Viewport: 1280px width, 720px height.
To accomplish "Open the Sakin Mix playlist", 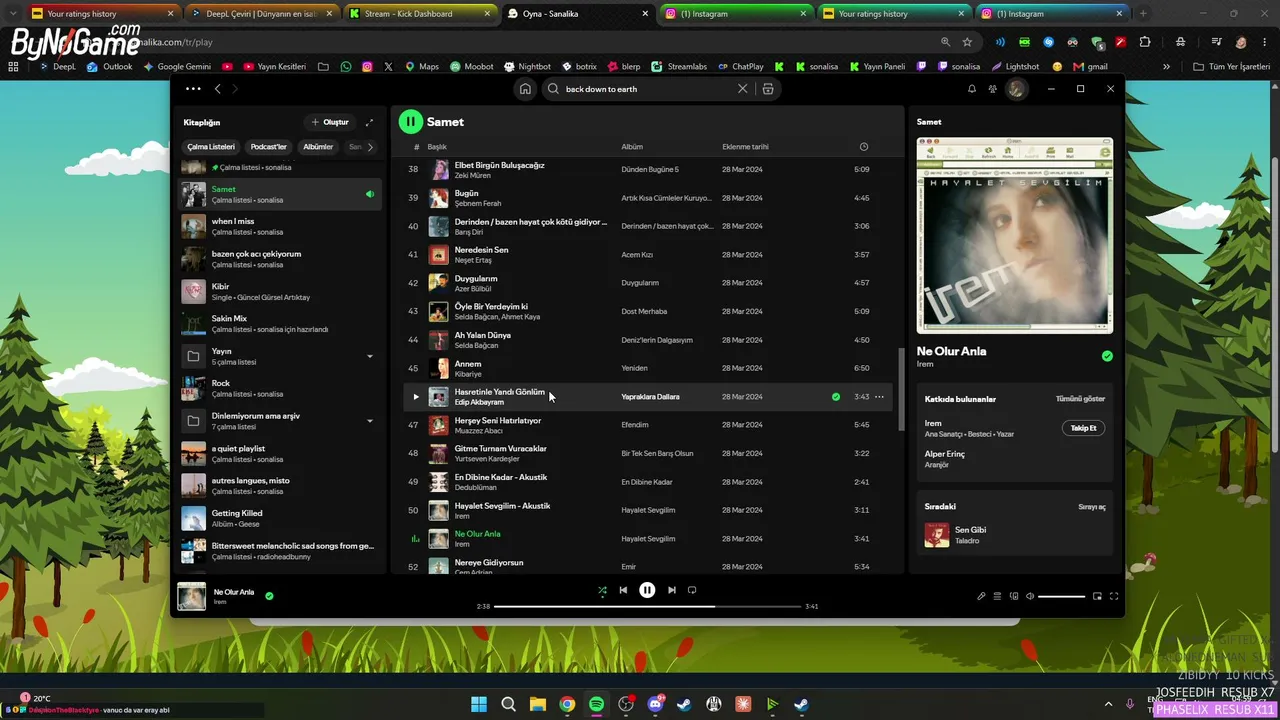I will coord(280,323).
